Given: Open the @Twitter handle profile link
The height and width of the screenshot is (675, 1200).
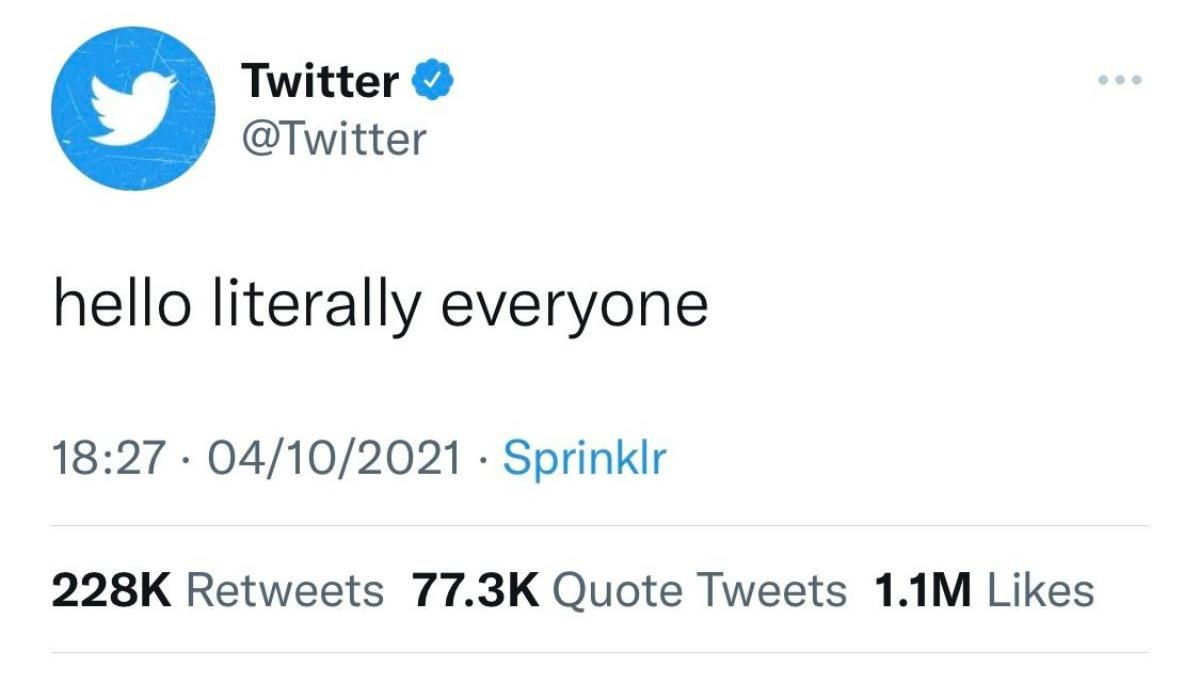Looking at the screenshot, I should pos(333,138).
